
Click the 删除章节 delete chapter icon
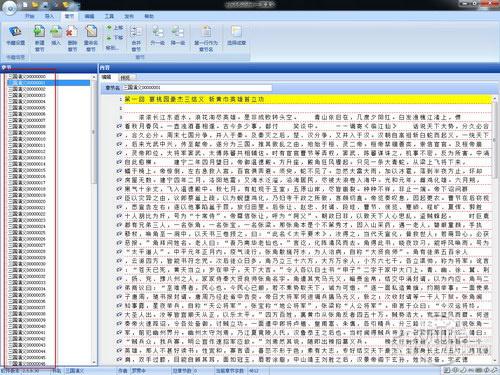pos(72,38)
